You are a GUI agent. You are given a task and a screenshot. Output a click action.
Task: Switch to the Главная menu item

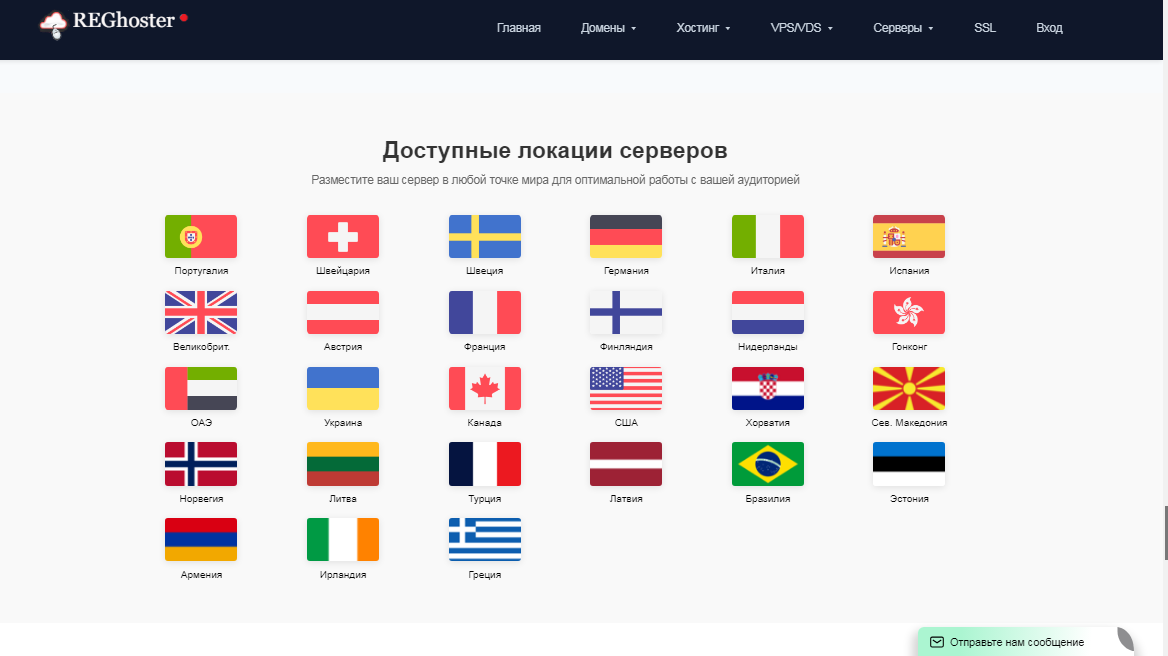519,28
